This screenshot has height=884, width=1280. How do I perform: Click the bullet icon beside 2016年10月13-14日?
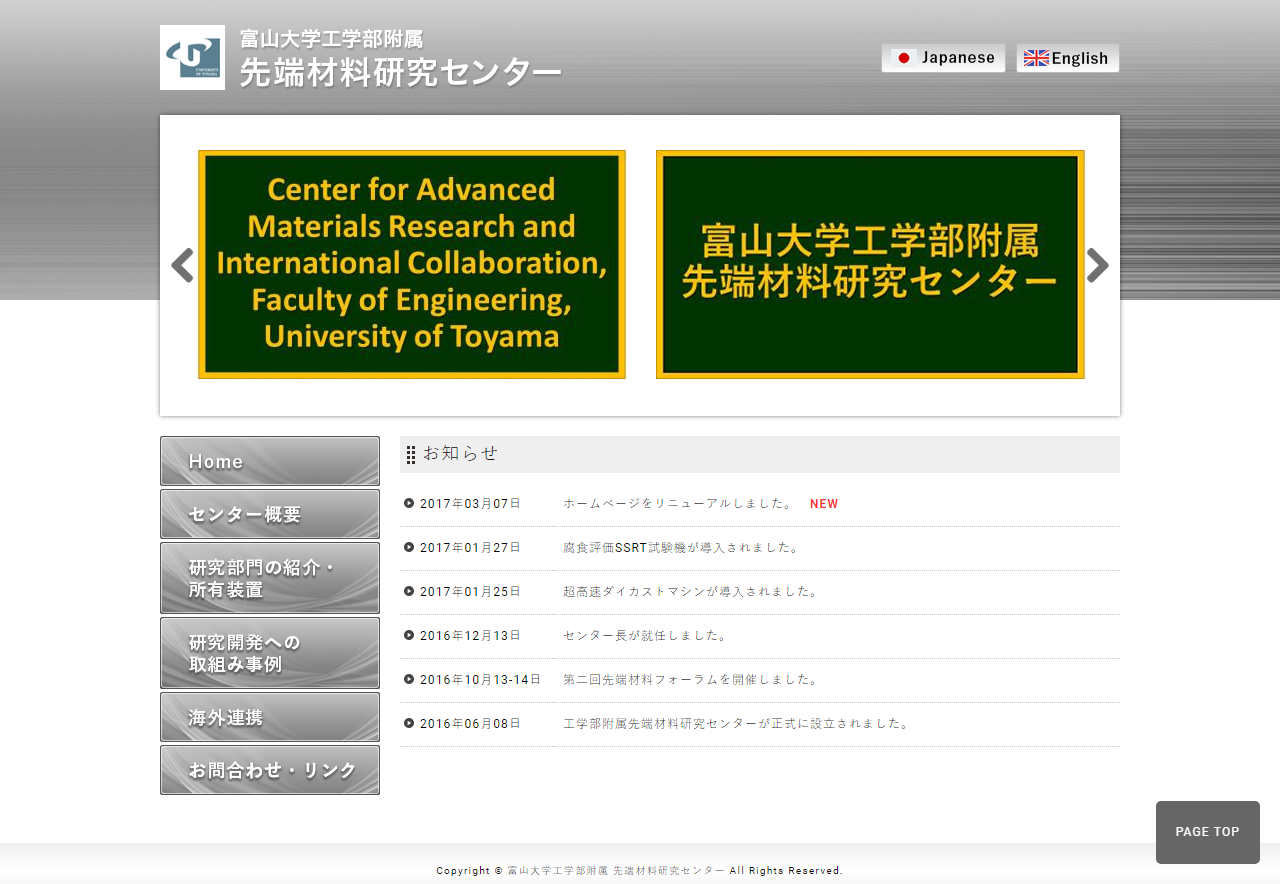[x=409, y=679]
